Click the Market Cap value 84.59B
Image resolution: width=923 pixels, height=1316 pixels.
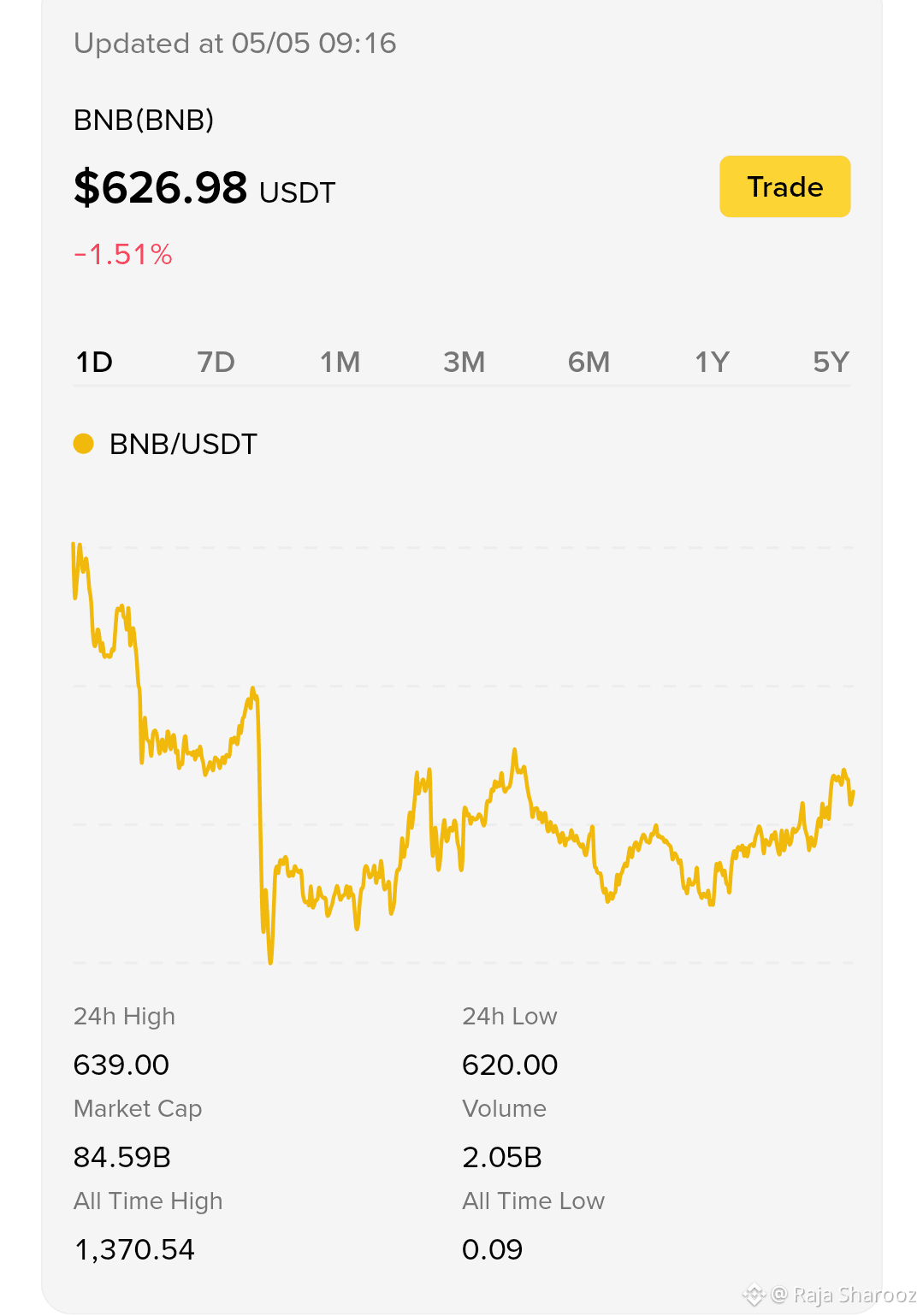click(x=122, y=1158)
